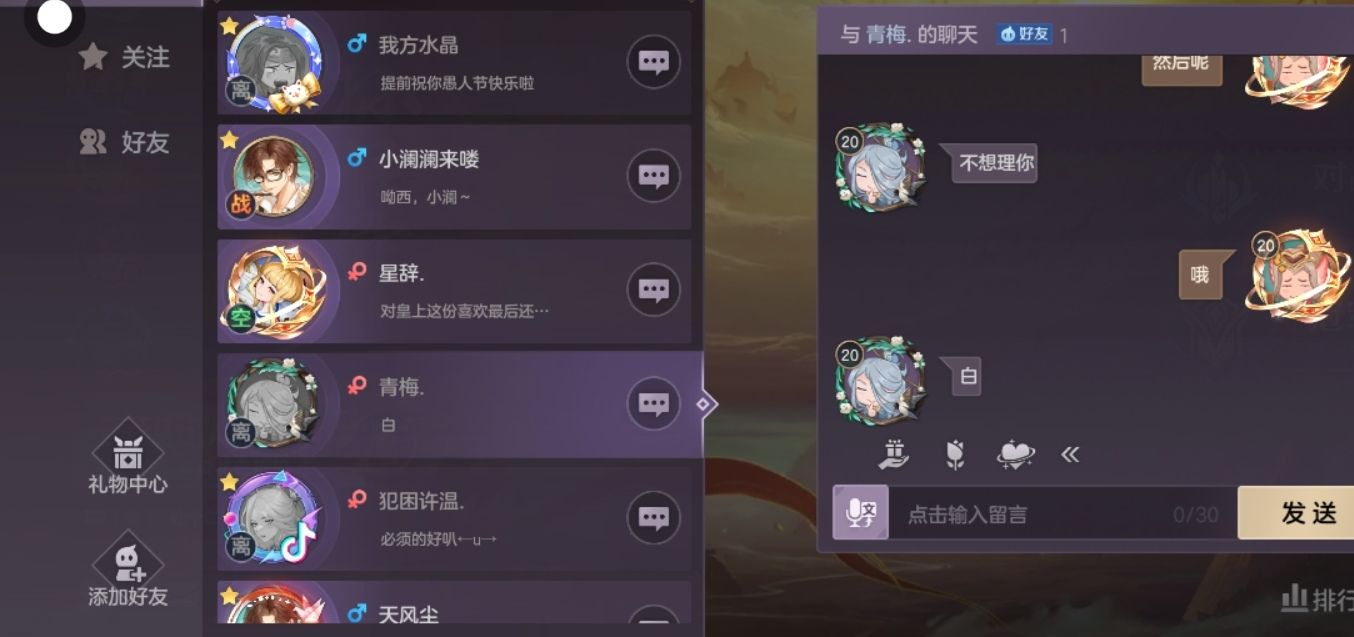This screenshot has height=637, width=1354.
Task: Send a rose flower in chat
Action: coord(955,455)
